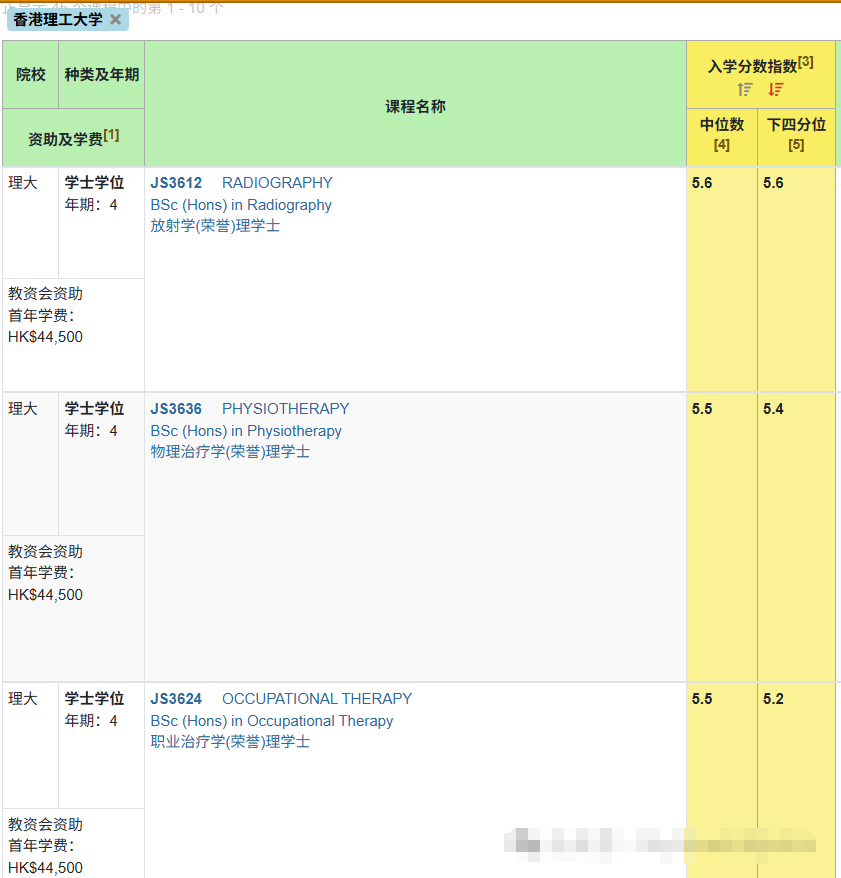This screenshot has height=878, width=841.
Task: Select the Occupational Therapy lower quartile 5.2
Action: pyautogui.click(x=773, y=699)
